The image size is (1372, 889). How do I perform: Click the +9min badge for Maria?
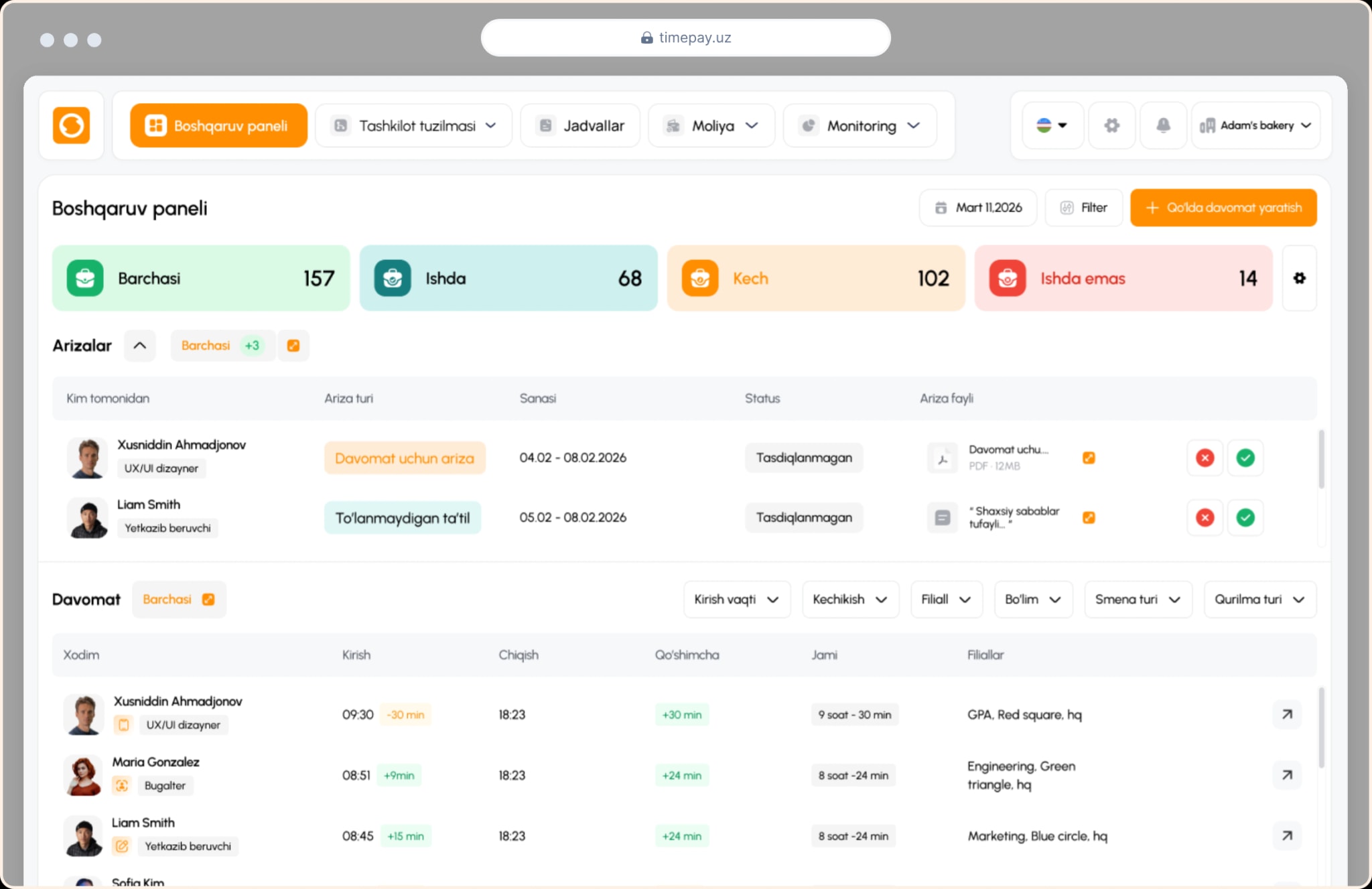coord(399,776)
